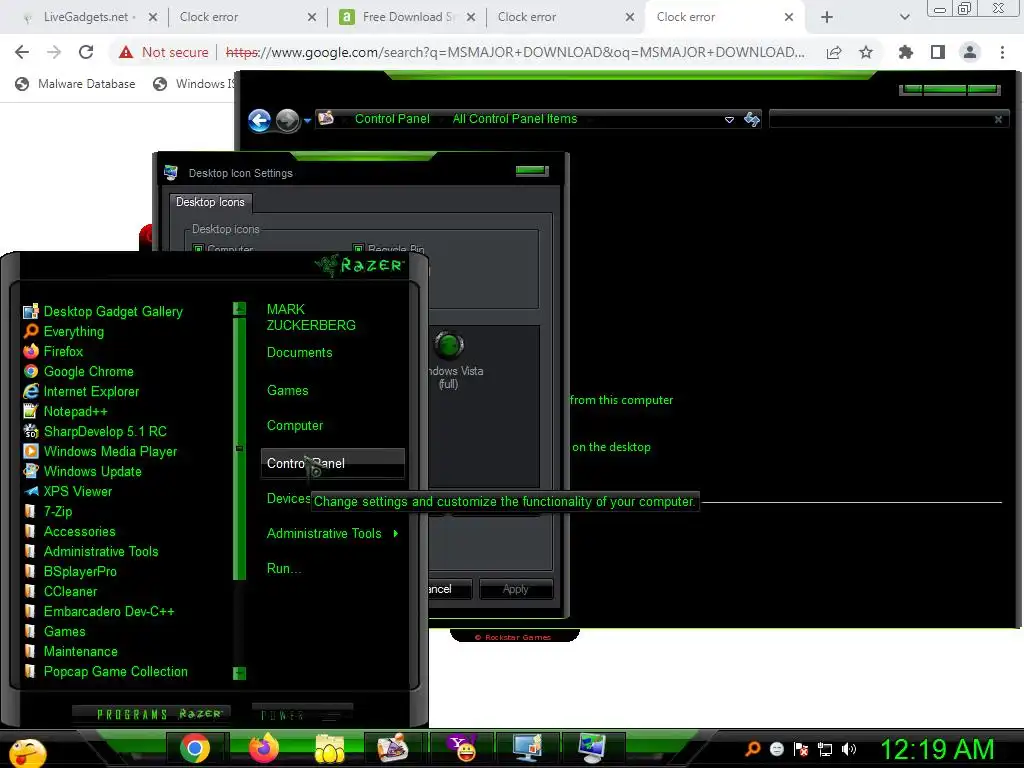Image resolution: width=1024 pixels, height=768 pixels.
Task: Expand Administrative Tools folder in program list
Action: [x=91, y=552]
